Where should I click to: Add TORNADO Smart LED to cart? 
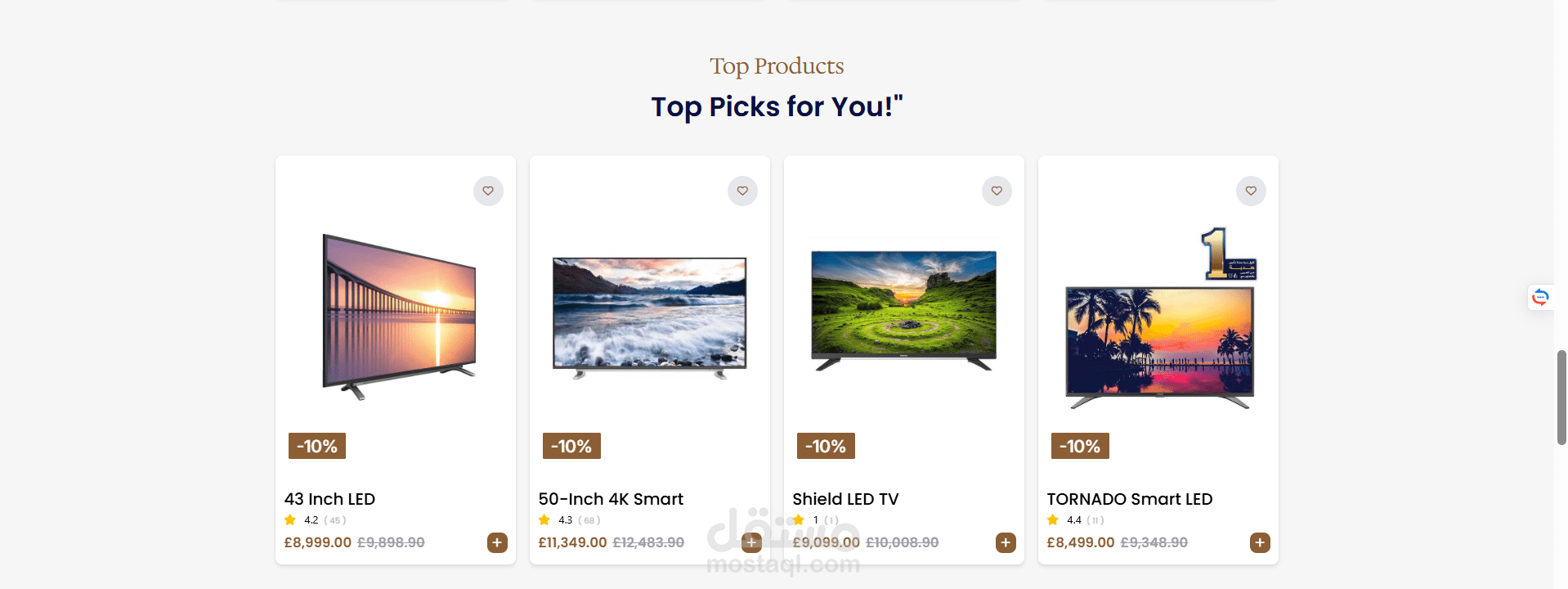tap(1260, 542)
